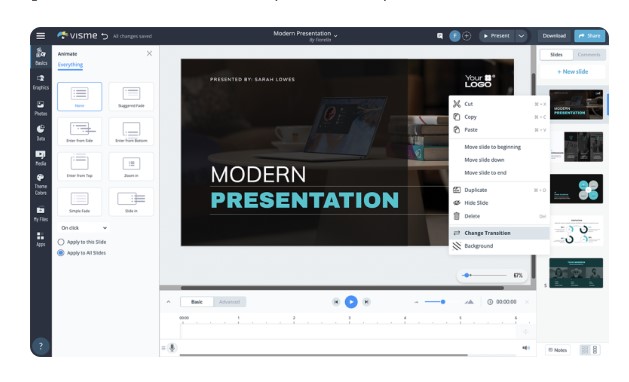Click the speaker volume icon
Image resolution: width=629 pixels, height=382 pixels.
point(526,347)
